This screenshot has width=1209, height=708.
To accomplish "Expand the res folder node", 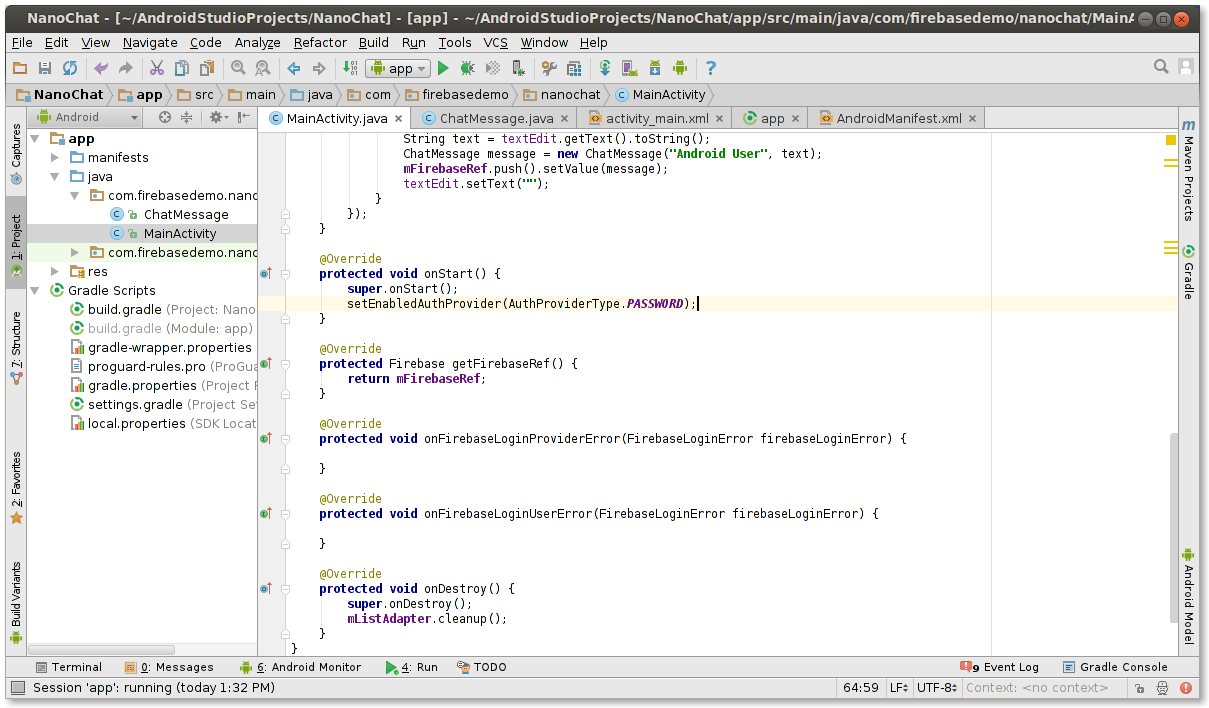I will coord(55,272).
